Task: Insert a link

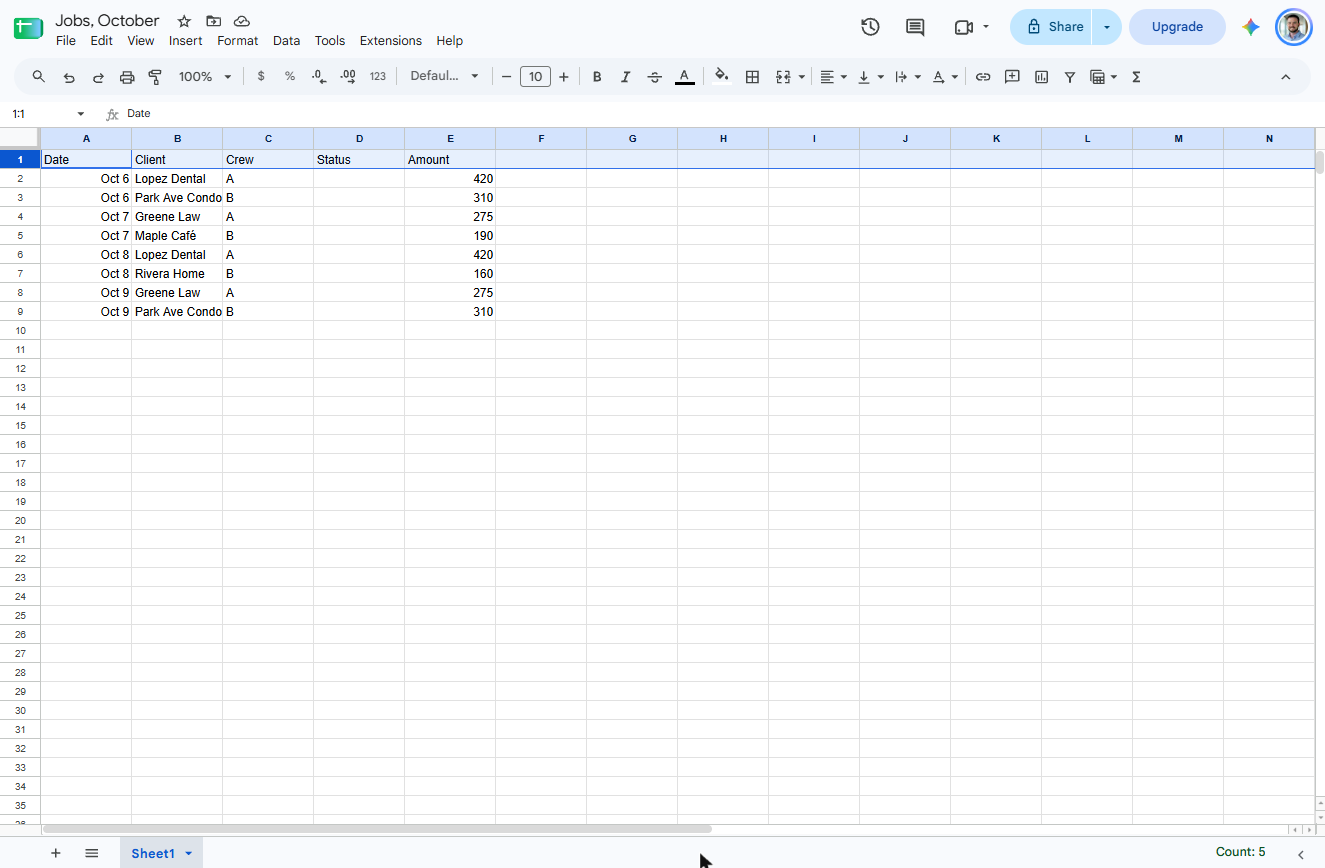Action: [x=983, y=77]
